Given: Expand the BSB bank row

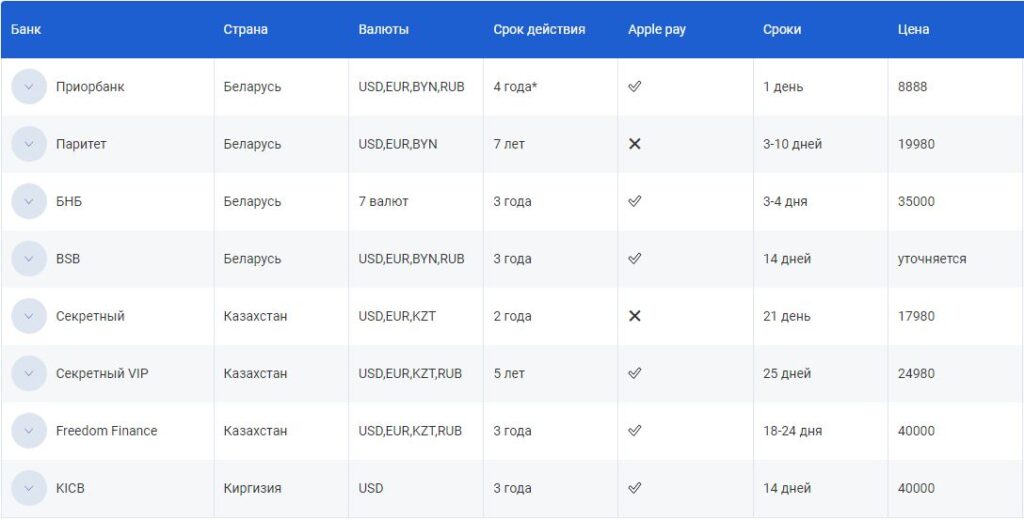Looking at the screenshot, I should (x=29, y=259).
